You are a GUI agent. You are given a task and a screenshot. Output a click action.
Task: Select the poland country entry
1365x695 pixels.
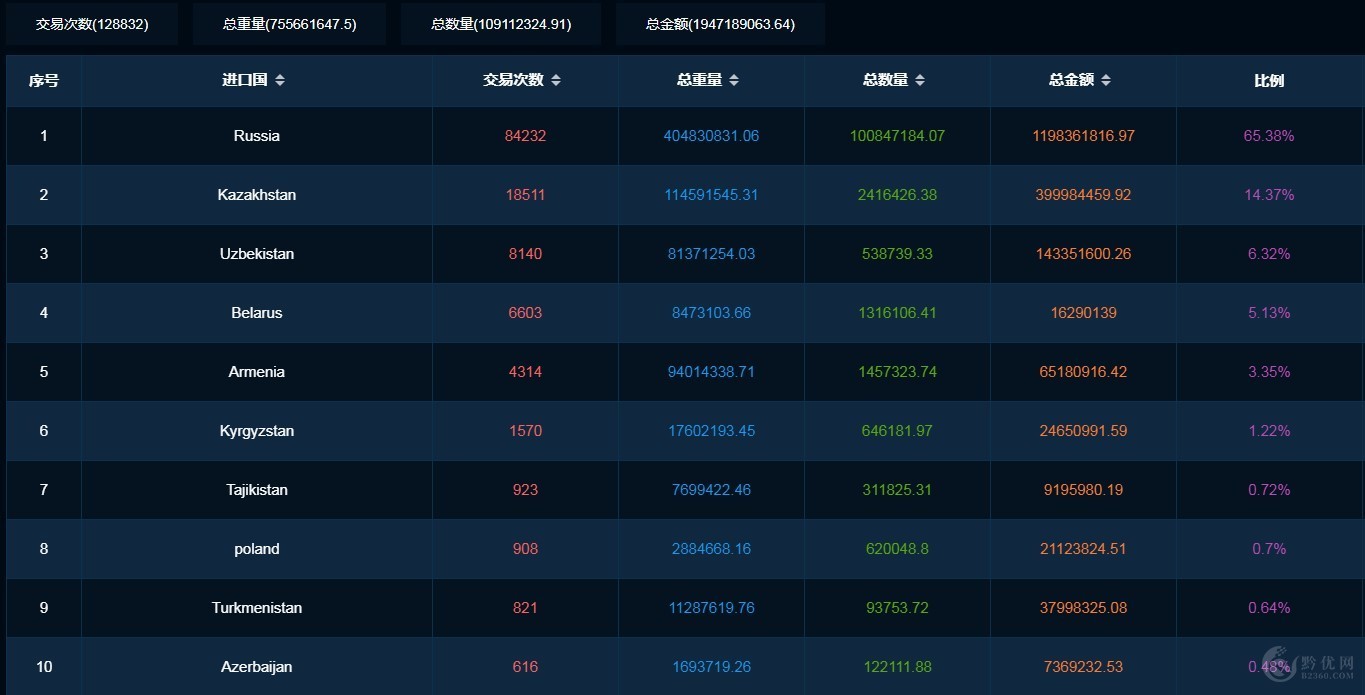click(257, 549)
